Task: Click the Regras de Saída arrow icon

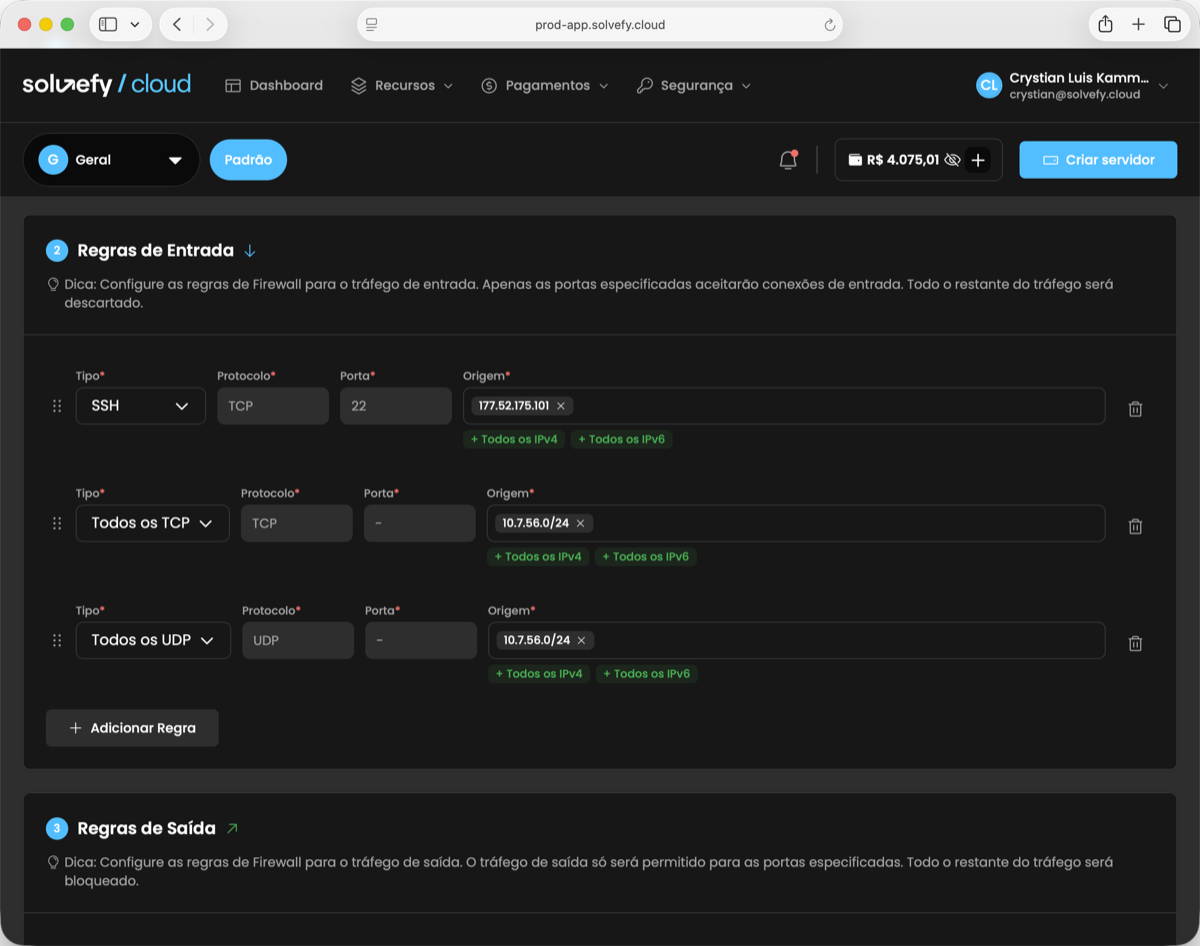Action: pos(232,828)
